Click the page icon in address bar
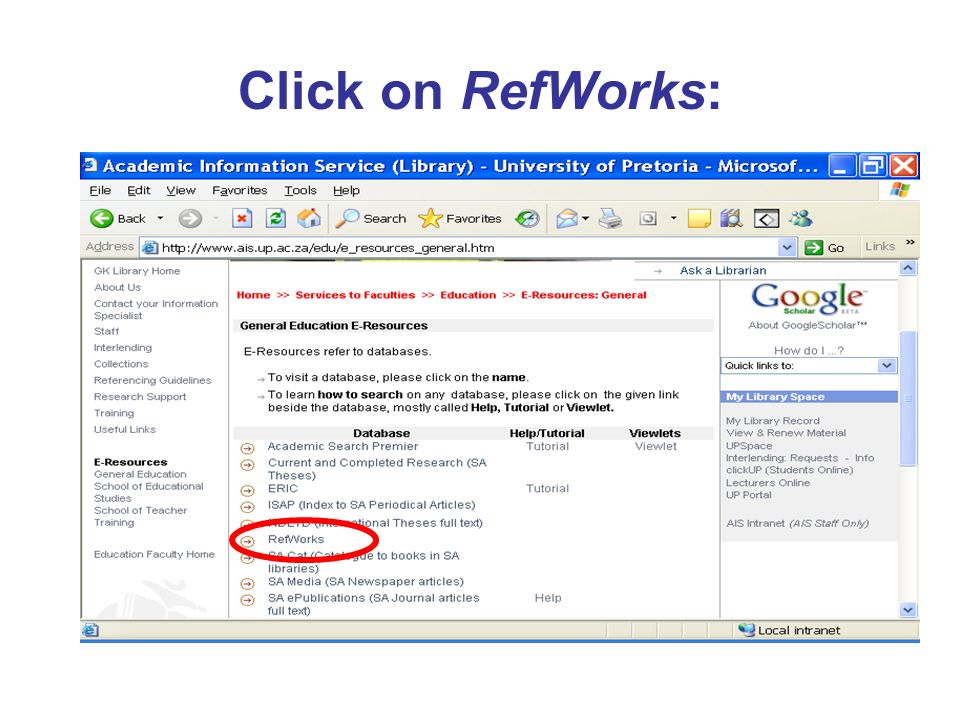Screen dimensions: 960x720 [150, 247]
